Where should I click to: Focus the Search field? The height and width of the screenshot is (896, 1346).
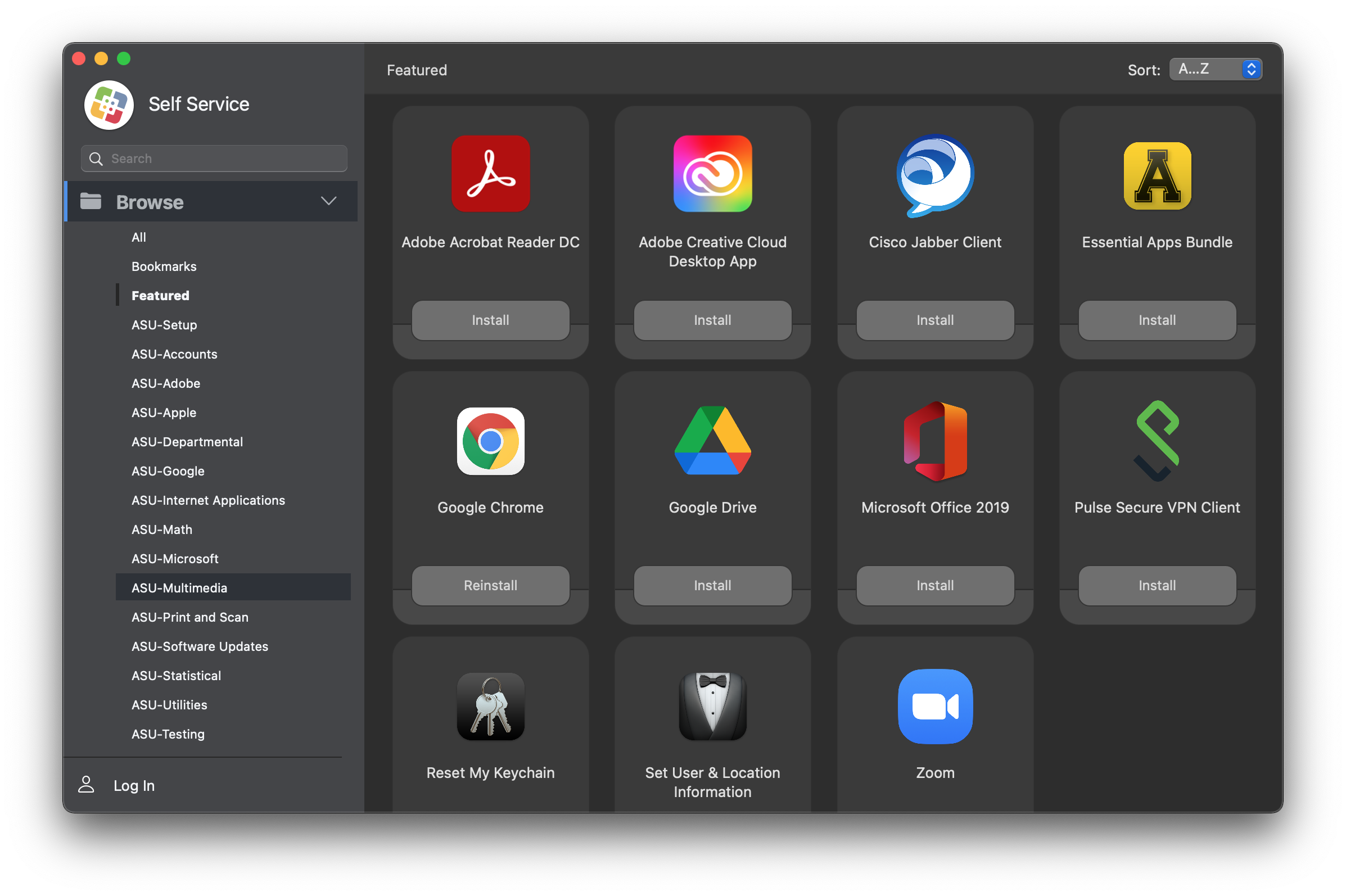pos(214,159)
